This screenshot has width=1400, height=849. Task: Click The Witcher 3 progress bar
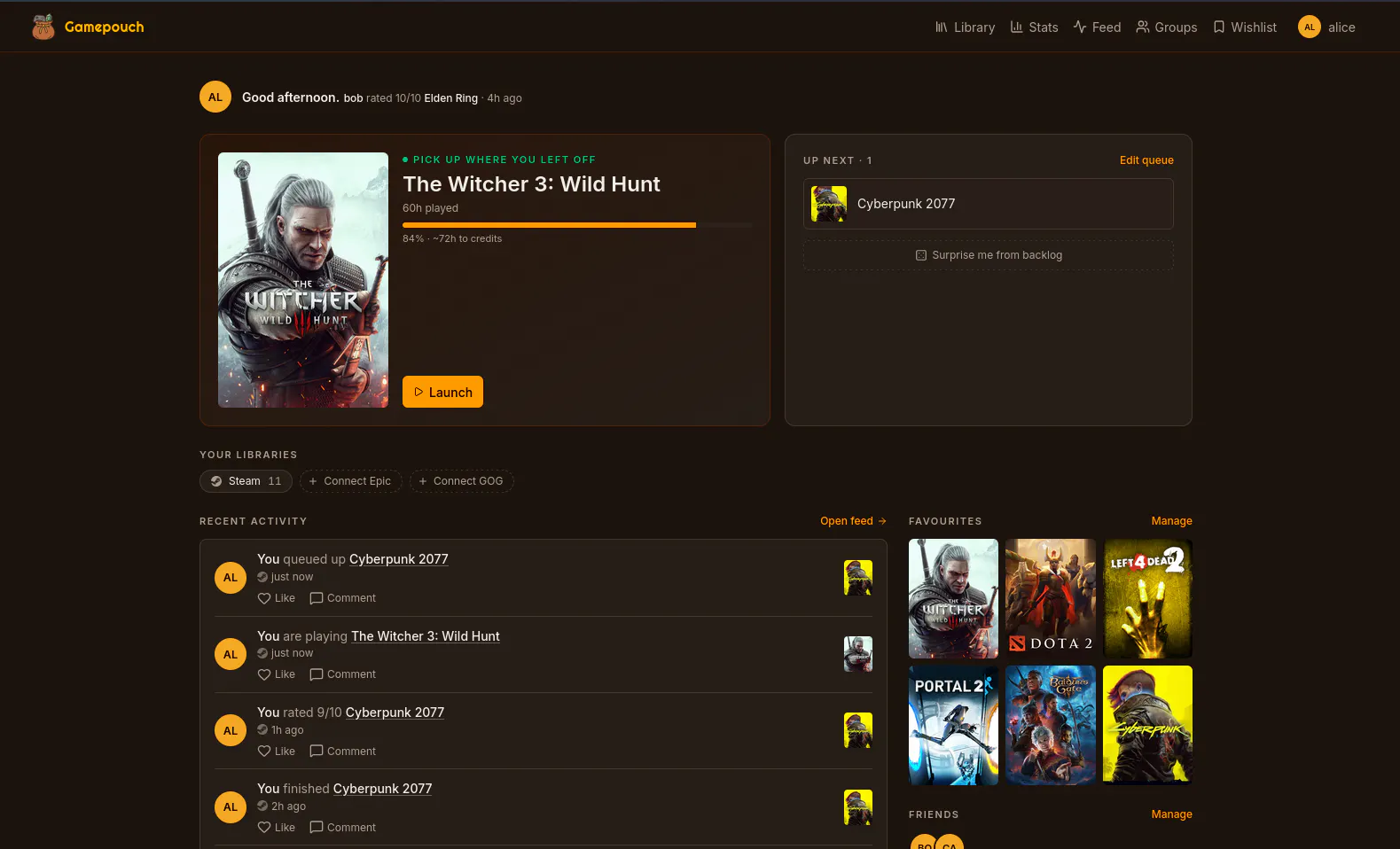pos(577,225)
